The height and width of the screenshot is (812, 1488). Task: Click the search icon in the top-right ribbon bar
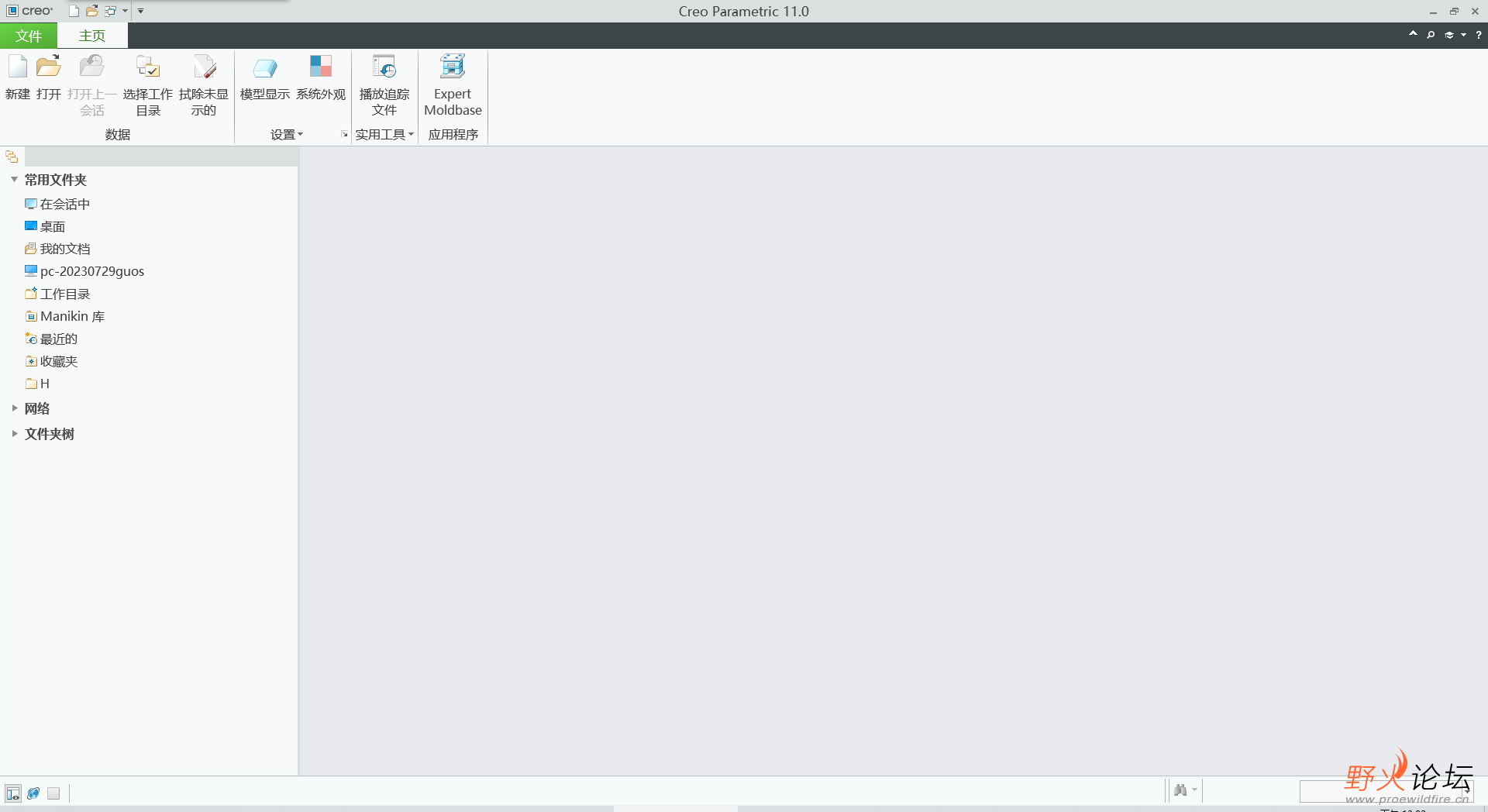pos(1431,35)
